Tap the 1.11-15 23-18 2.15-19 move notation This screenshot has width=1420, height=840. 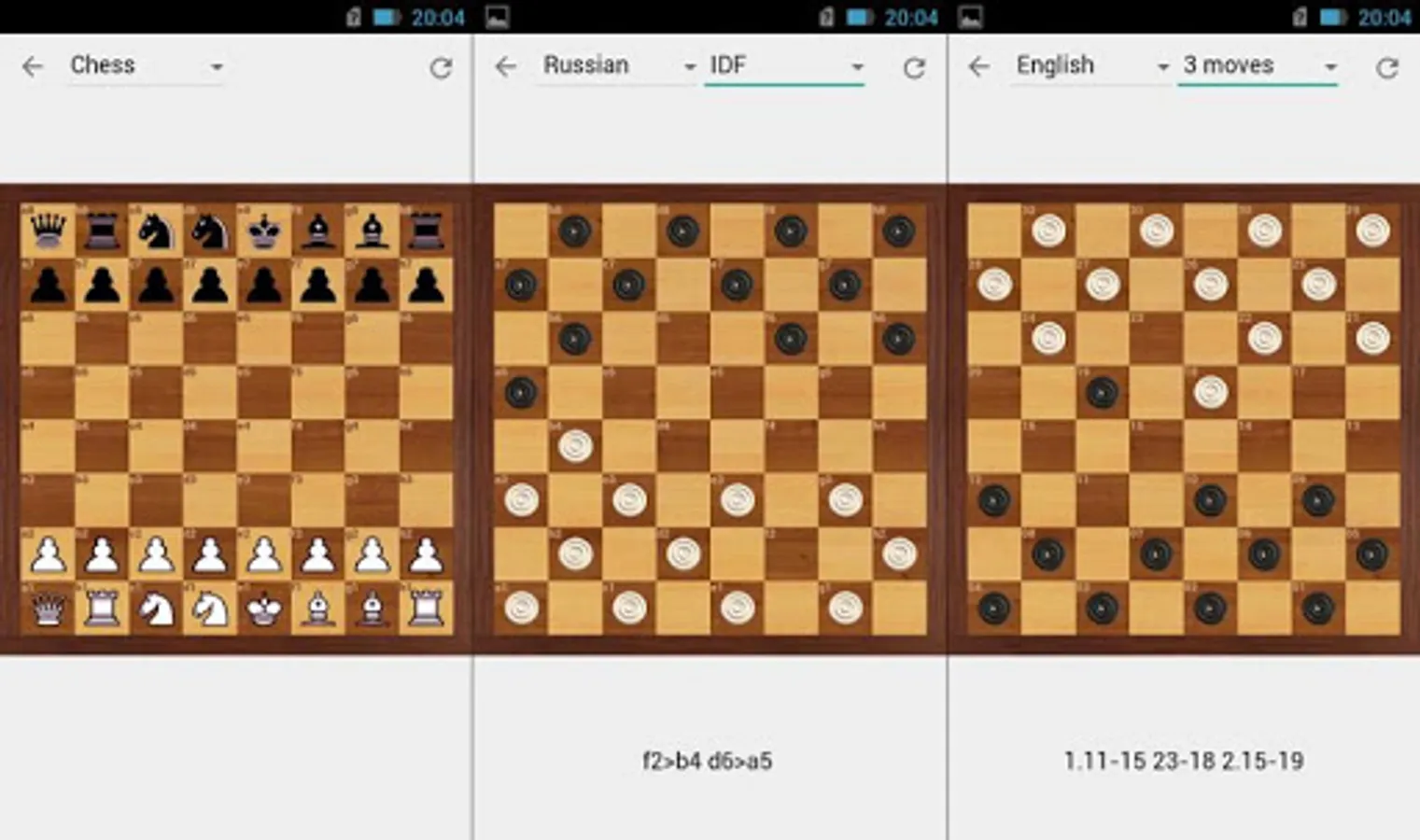click(1183, 762)
